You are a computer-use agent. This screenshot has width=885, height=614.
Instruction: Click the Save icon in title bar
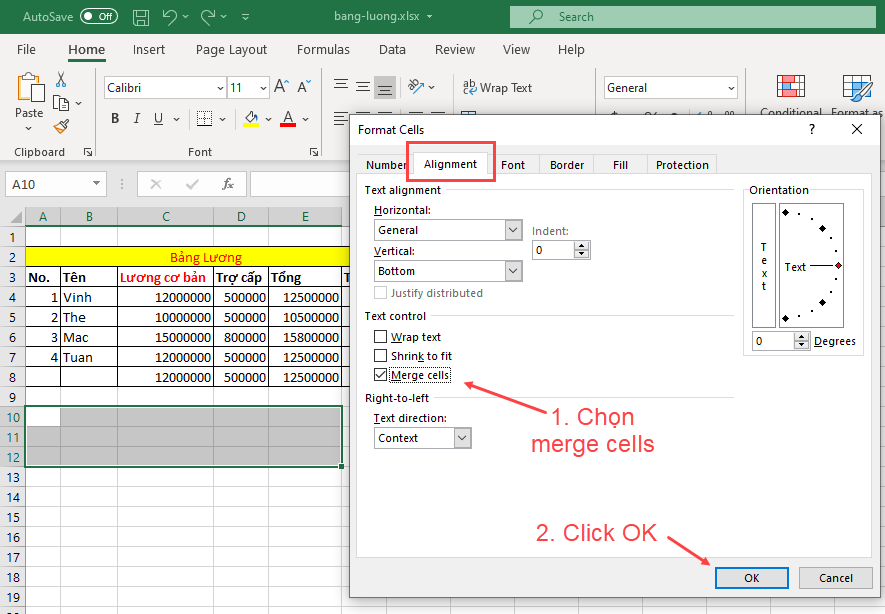coord(141,17)
